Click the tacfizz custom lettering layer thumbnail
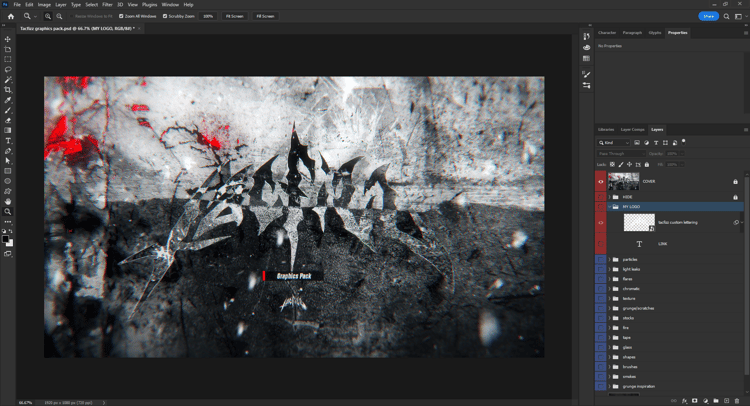The height and width of the screenshot is (406, 750). (639, 222)
